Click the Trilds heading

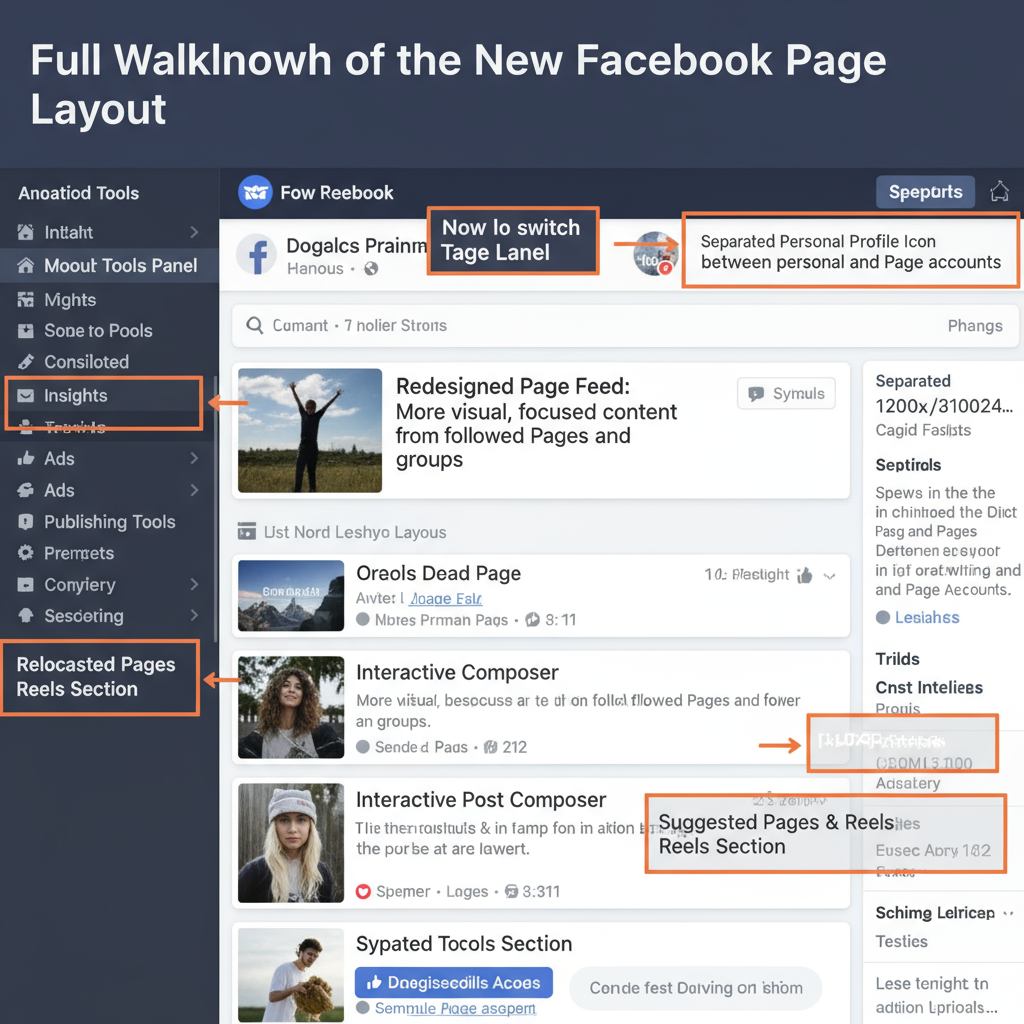[x=897, y=659]
